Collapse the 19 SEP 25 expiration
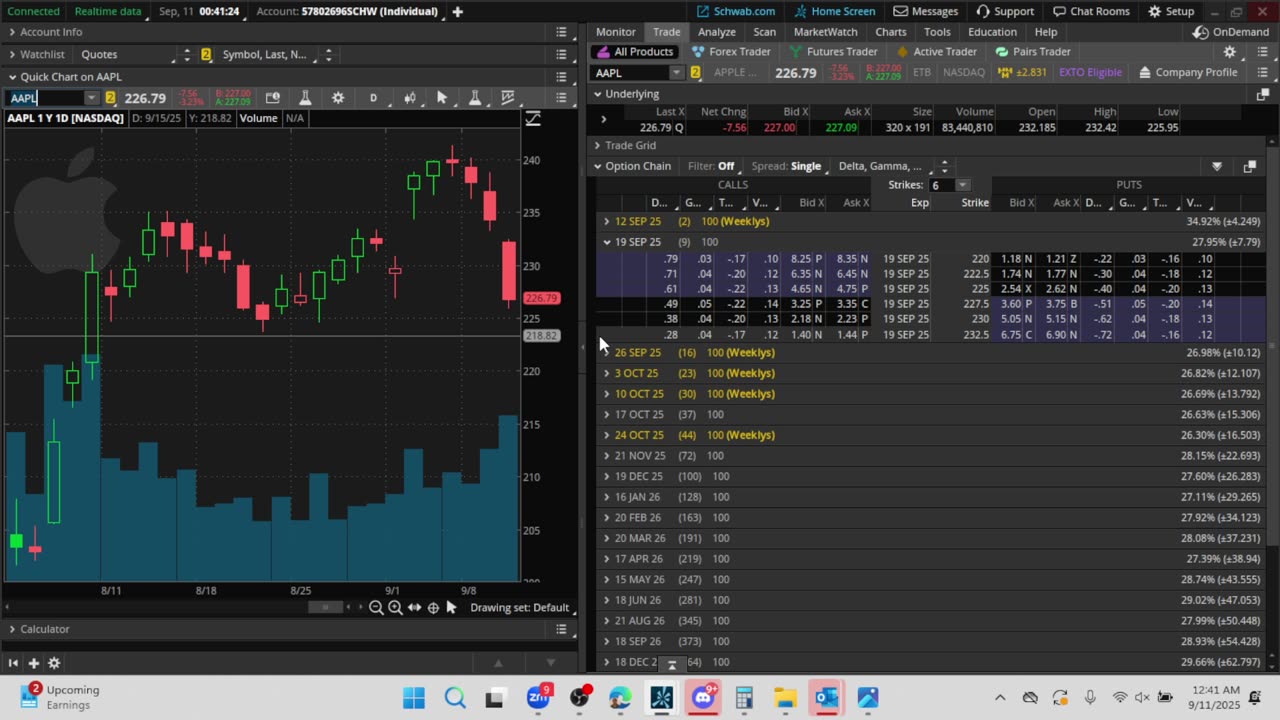This screenshot has height=720, width=1280. tap(607, 242)
